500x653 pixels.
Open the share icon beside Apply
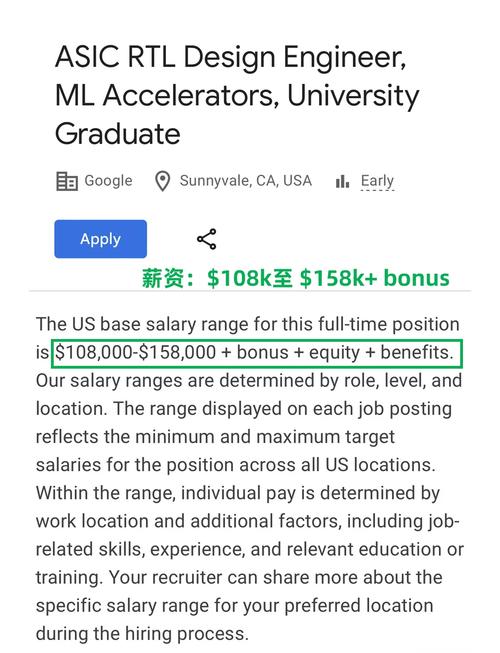(x=206, y=239)
